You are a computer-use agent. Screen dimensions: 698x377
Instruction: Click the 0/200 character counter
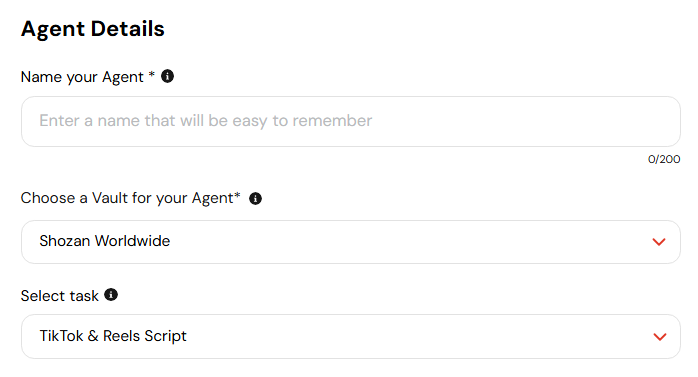pyautogui.click(x=664, y=159)
